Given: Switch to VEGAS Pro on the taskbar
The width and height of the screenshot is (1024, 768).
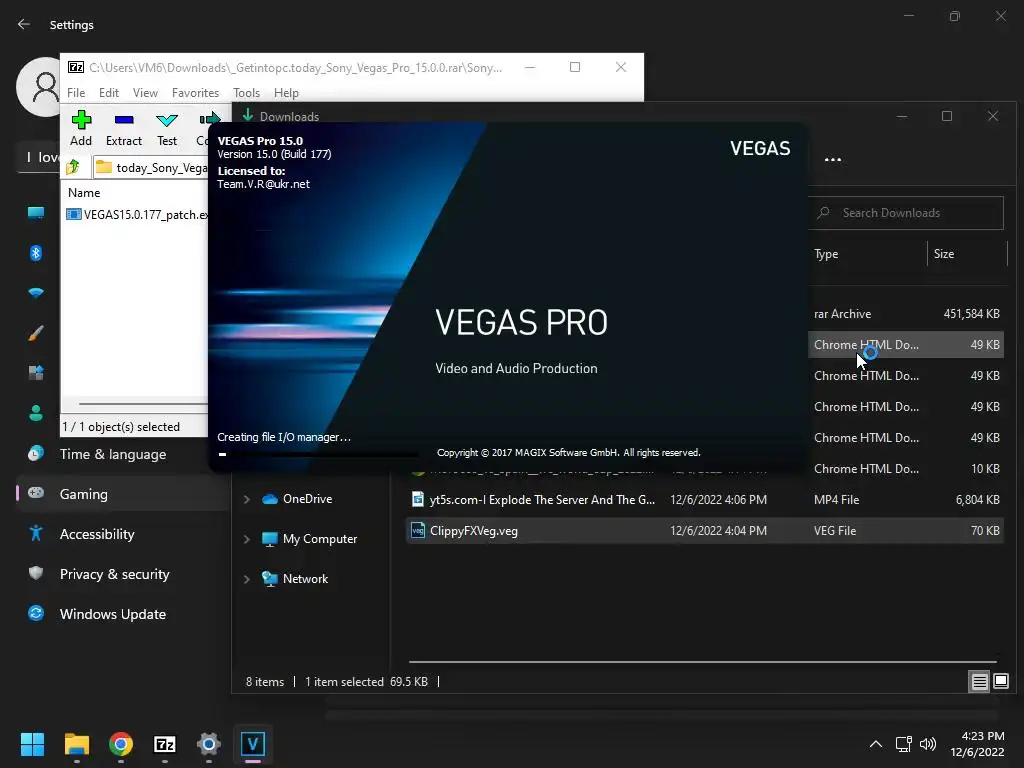Looking at the screenshot, I should (253, 744).
